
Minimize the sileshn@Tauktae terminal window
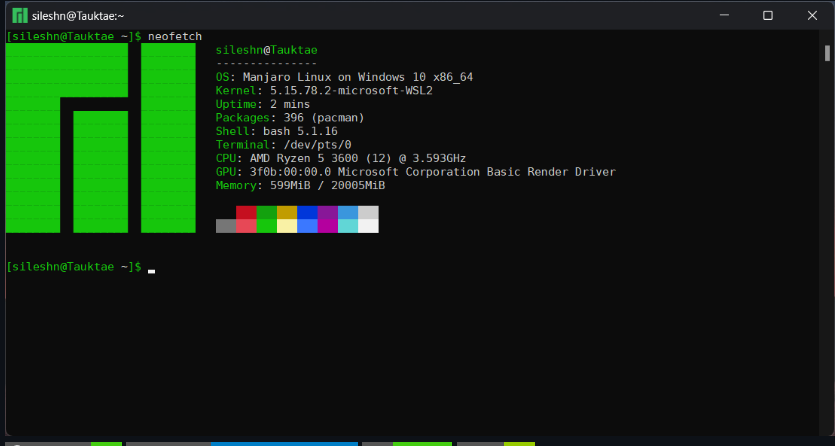coord(724,15)
